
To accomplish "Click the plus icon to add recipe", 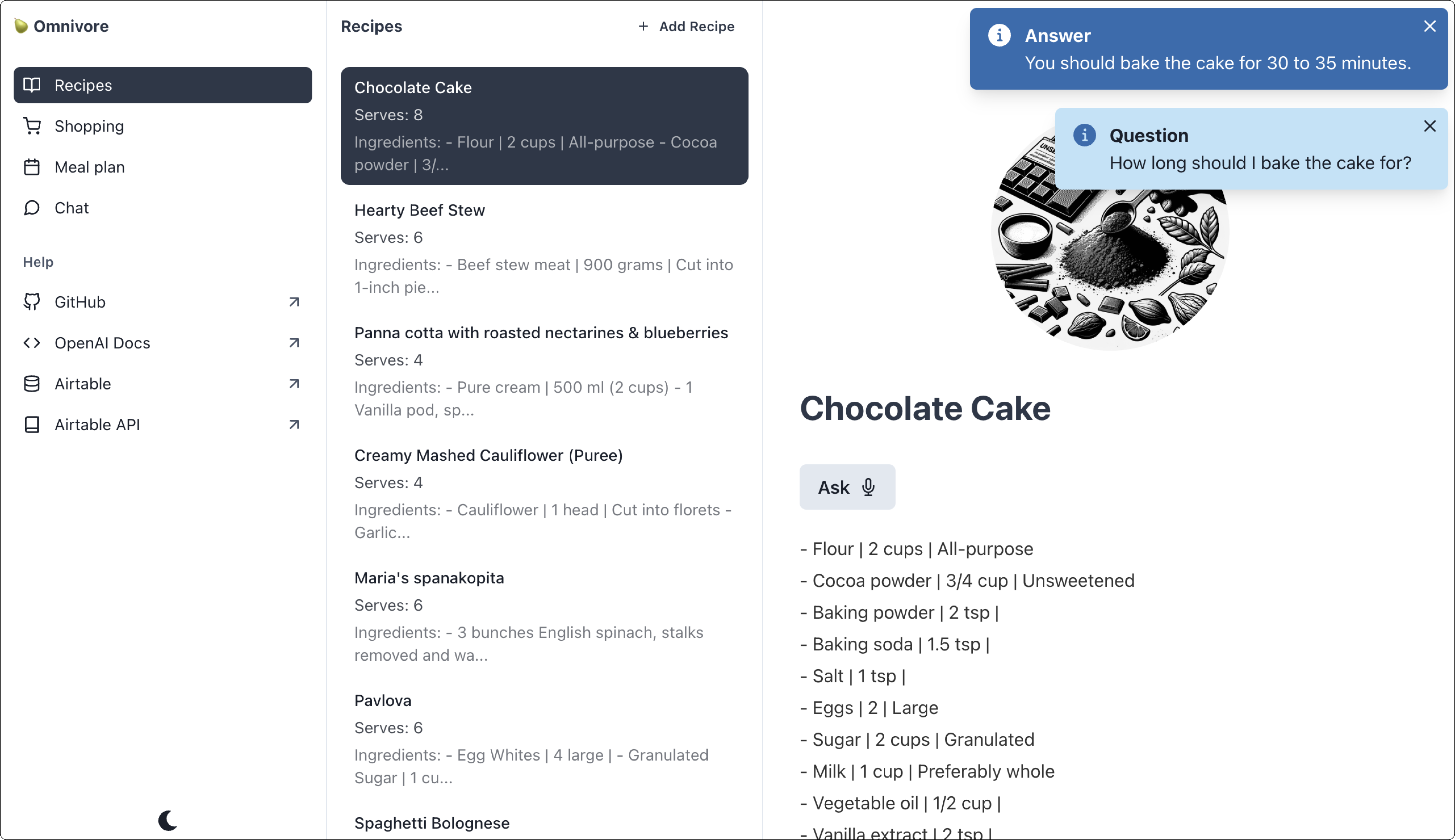I will coord(643,27).
